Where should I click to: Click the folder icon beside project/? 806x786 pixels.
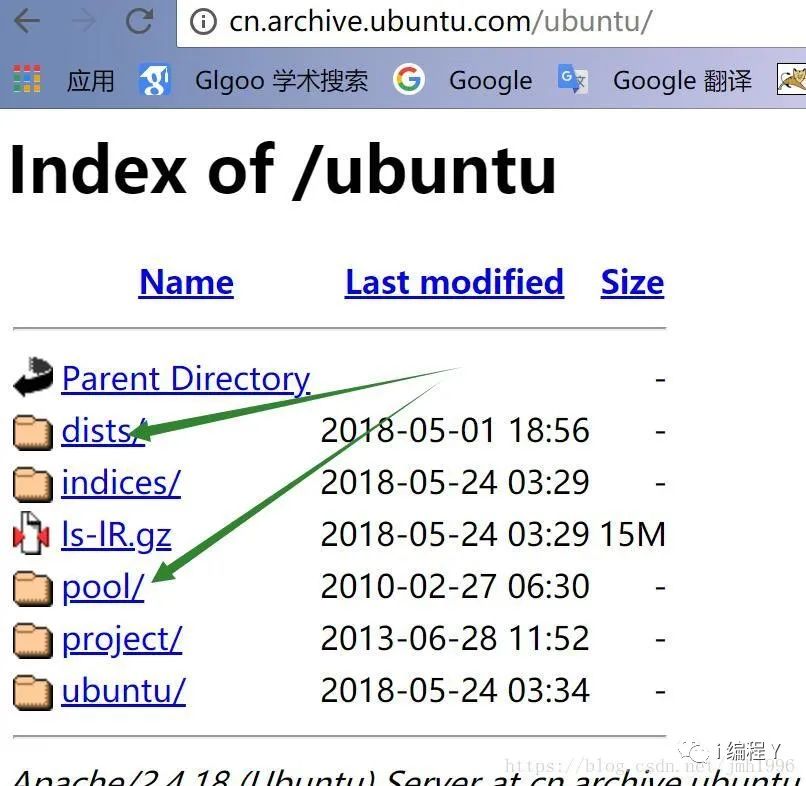[32, 641]
